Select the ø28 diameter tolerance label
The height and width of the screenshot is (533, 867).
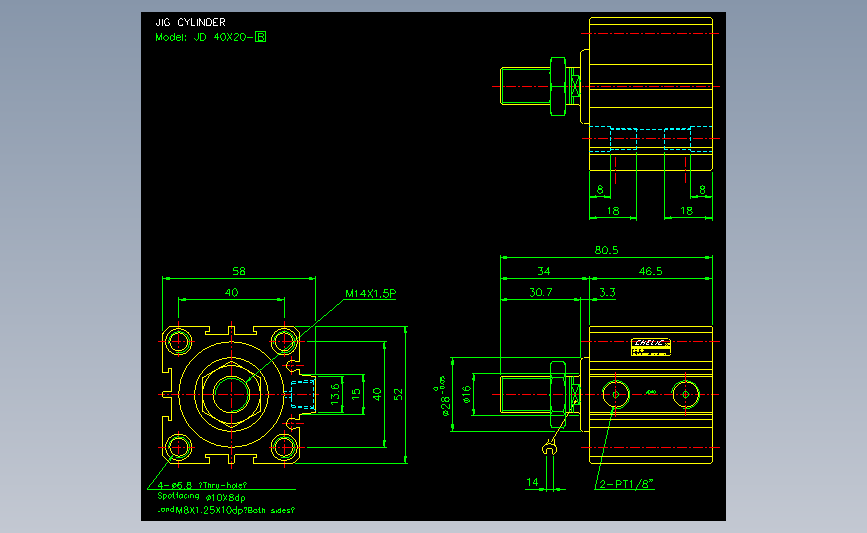tap(443, 396)
